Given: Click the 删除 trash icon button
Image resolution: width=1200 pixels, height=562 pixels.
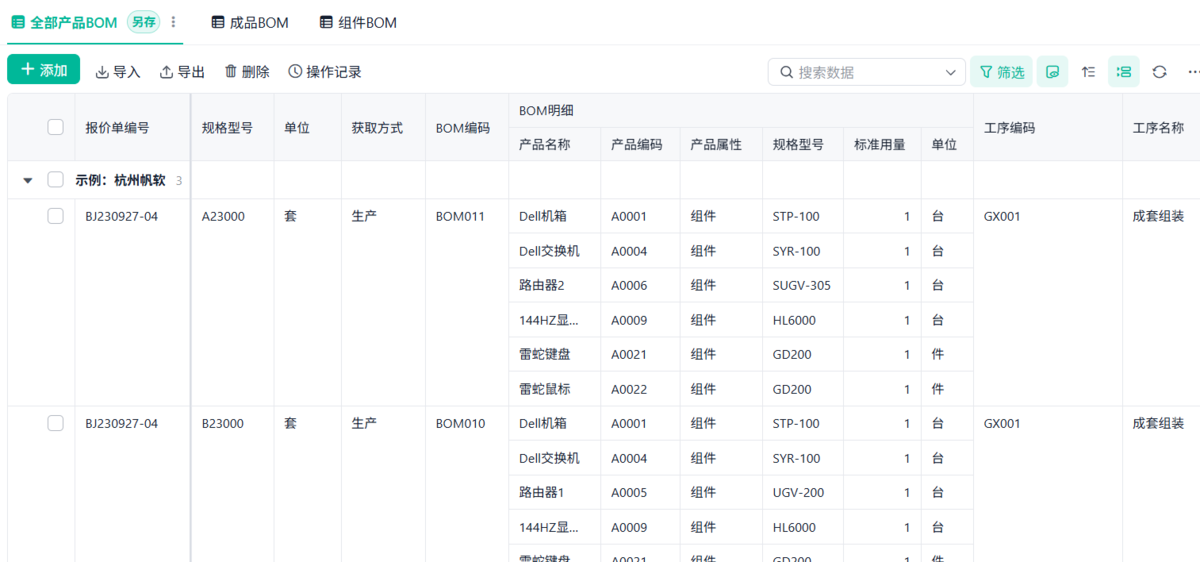Looking at the screenshot, I should click(x=247, y=72).
